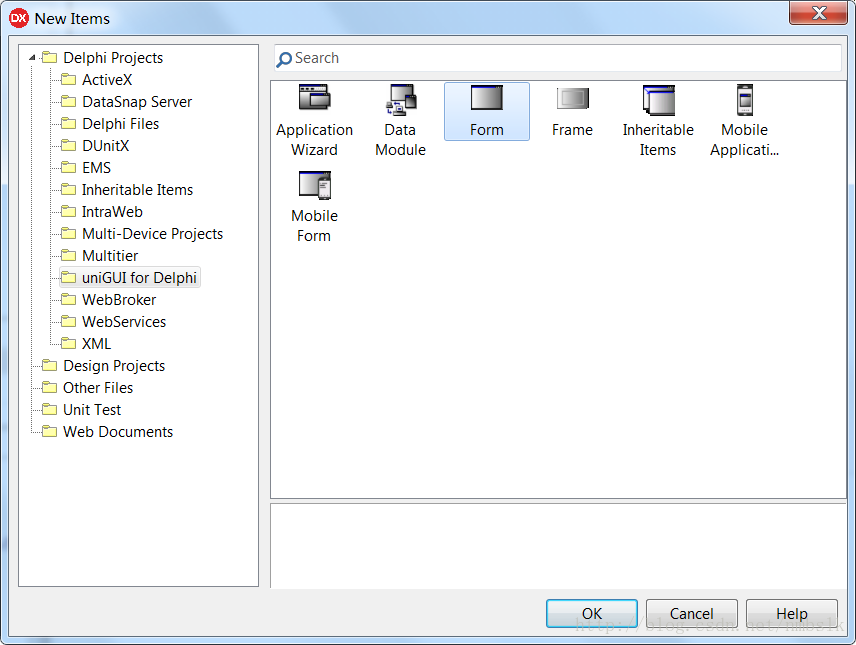The image size is (856, 645).
Task: Click the Web Documents folder icon
Action: pos(50,431)
